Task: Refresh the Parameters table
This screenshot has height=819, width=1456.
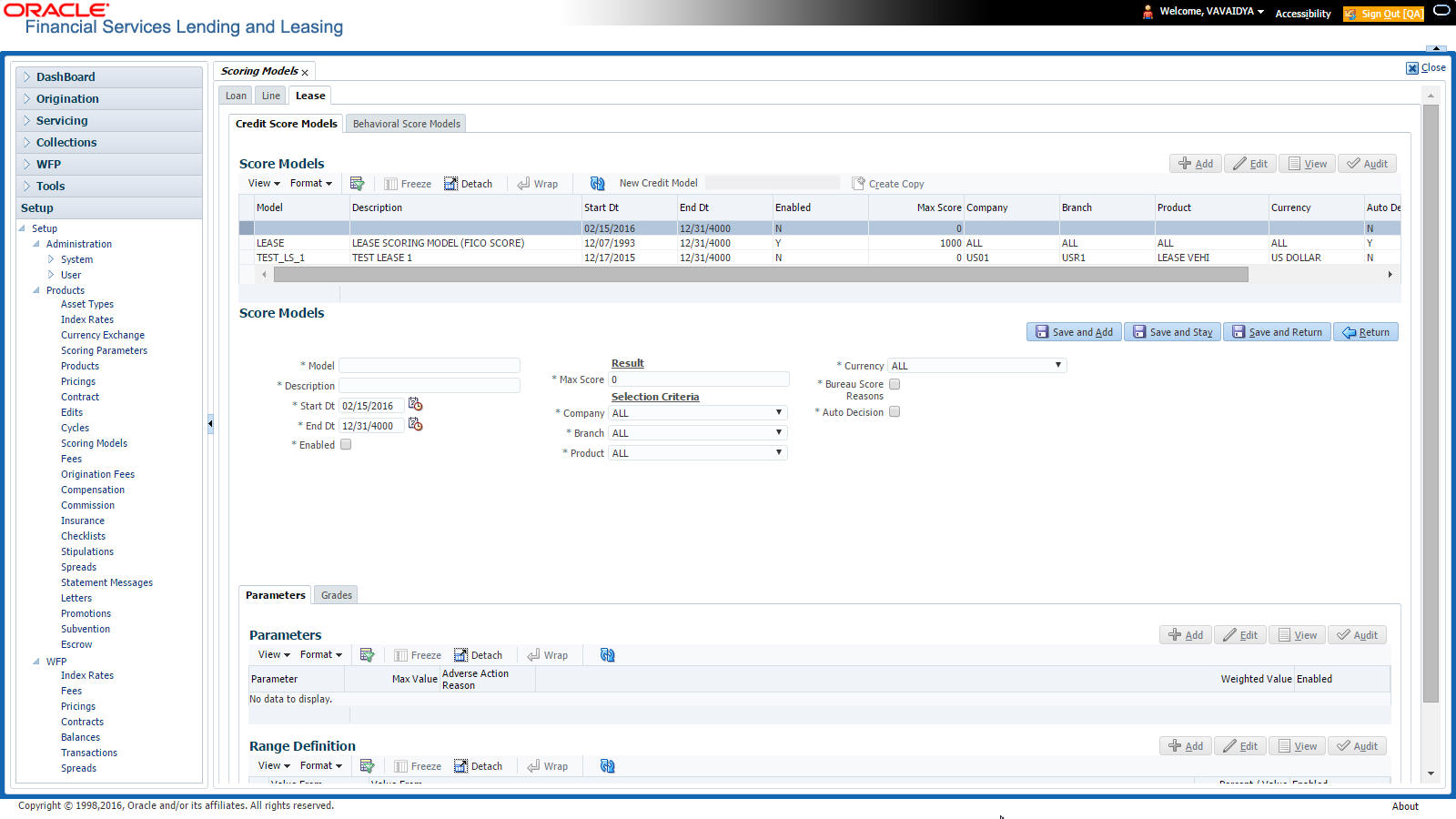Action: pyautogui.click(x=607, y=655)
